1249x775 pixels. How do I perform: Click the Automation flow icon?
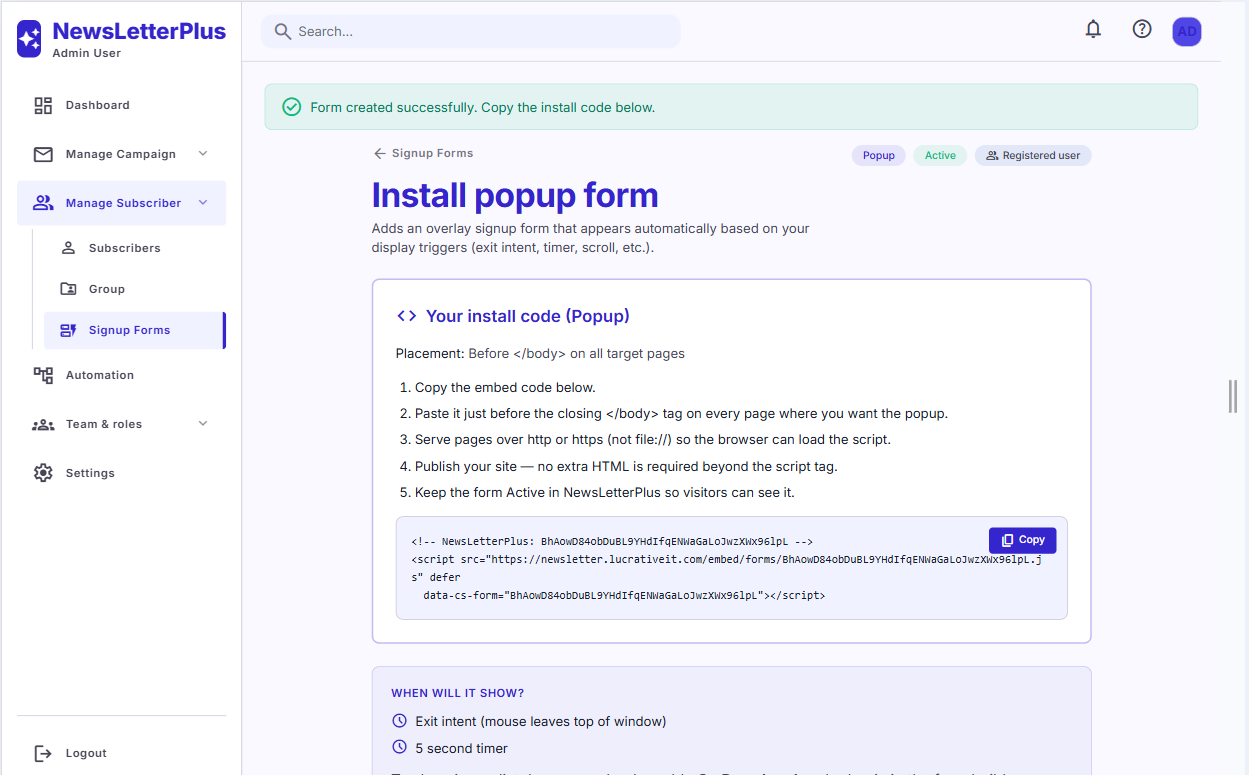[43, 375]
